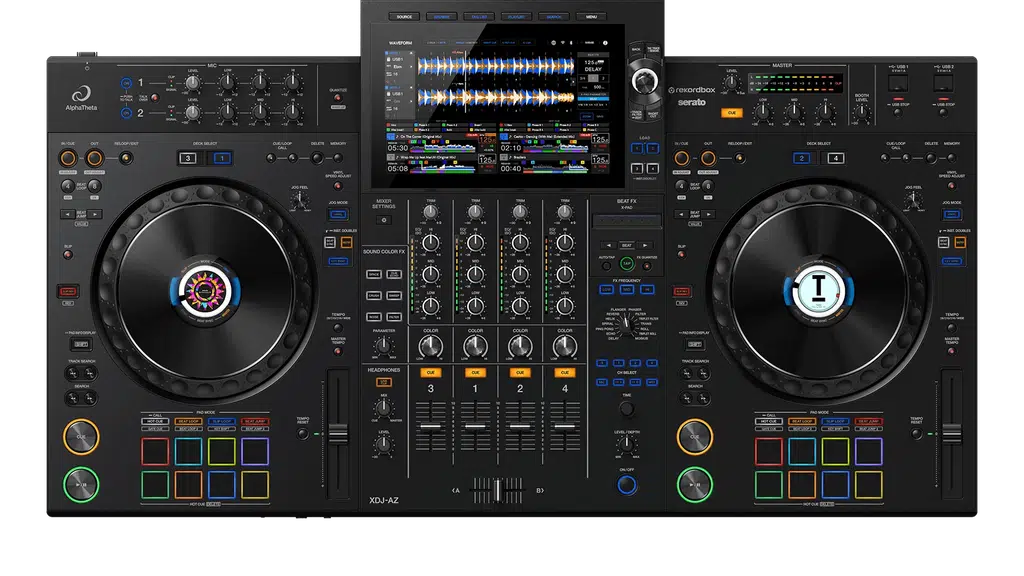Screen dimensions: 1024x576
Task: Select deck 1 on the left deck selector
Action: pos(222,158)
